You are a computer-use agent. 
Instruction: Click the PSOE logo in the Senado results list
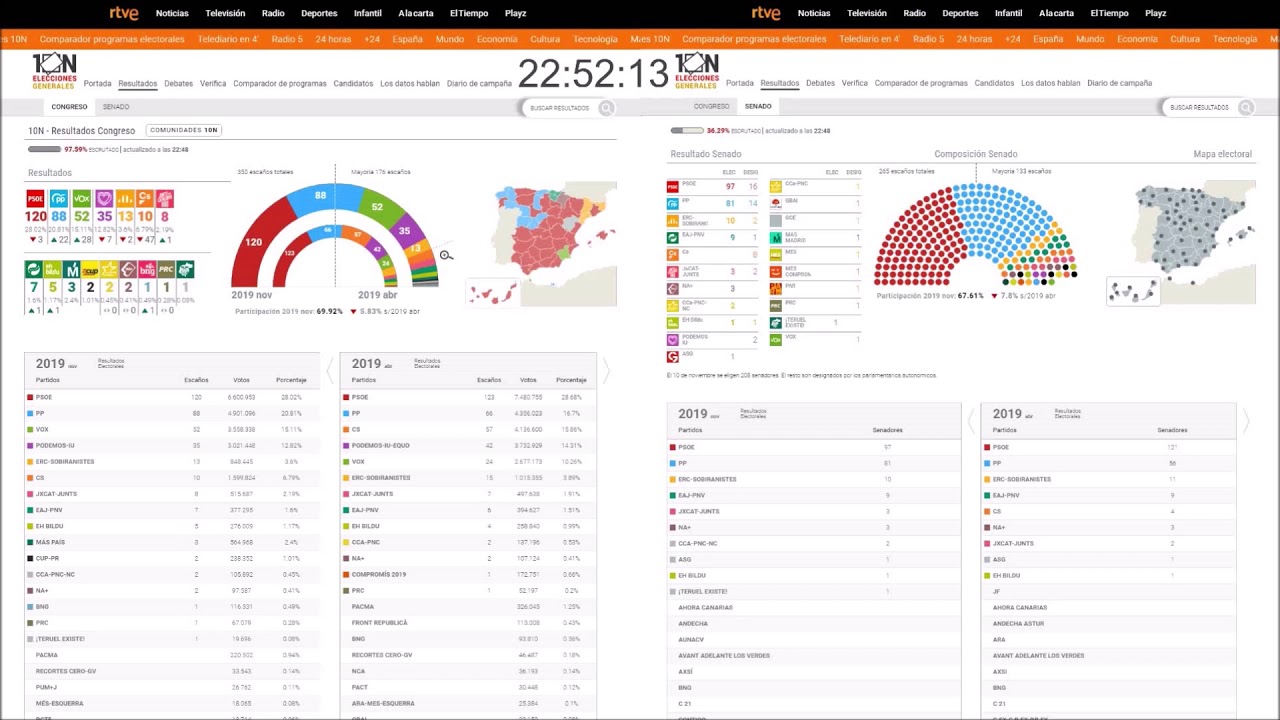pos(673,187)
